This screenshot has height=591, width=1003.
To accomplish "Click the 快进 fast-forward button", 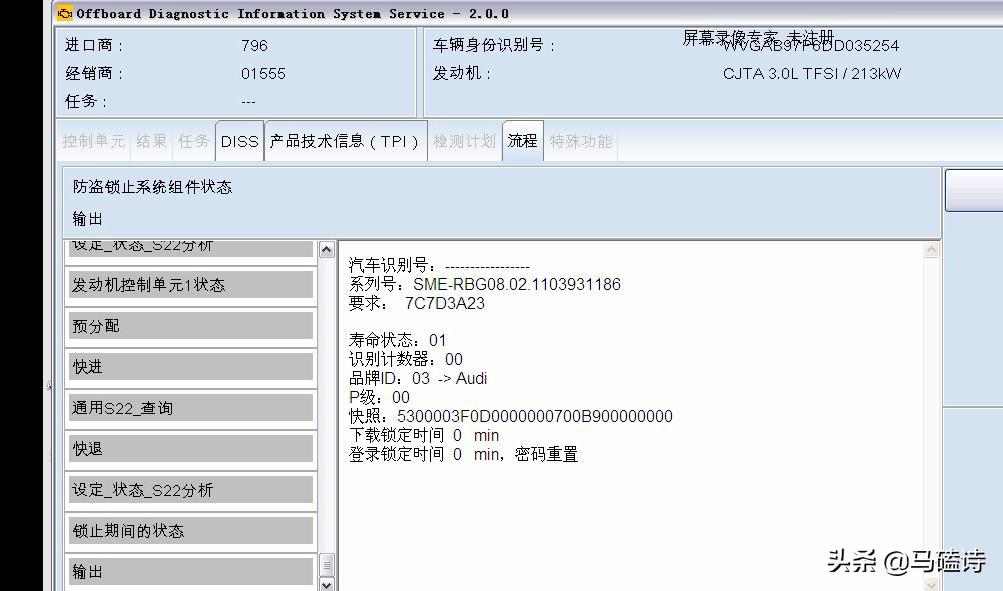I will tap(190, 367).
